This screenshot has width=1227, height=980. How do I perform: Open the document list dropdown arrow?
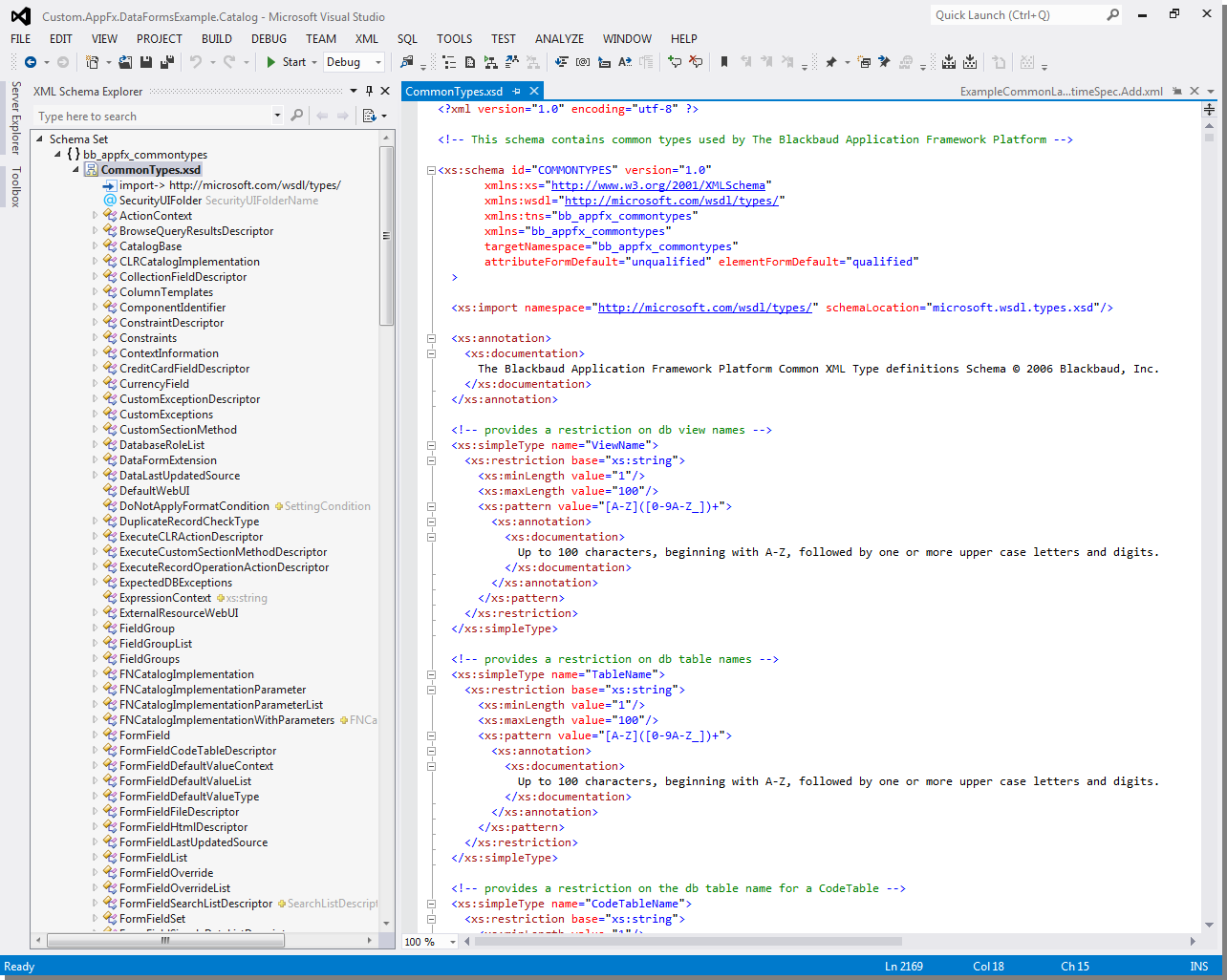(x=1211, y=92)
